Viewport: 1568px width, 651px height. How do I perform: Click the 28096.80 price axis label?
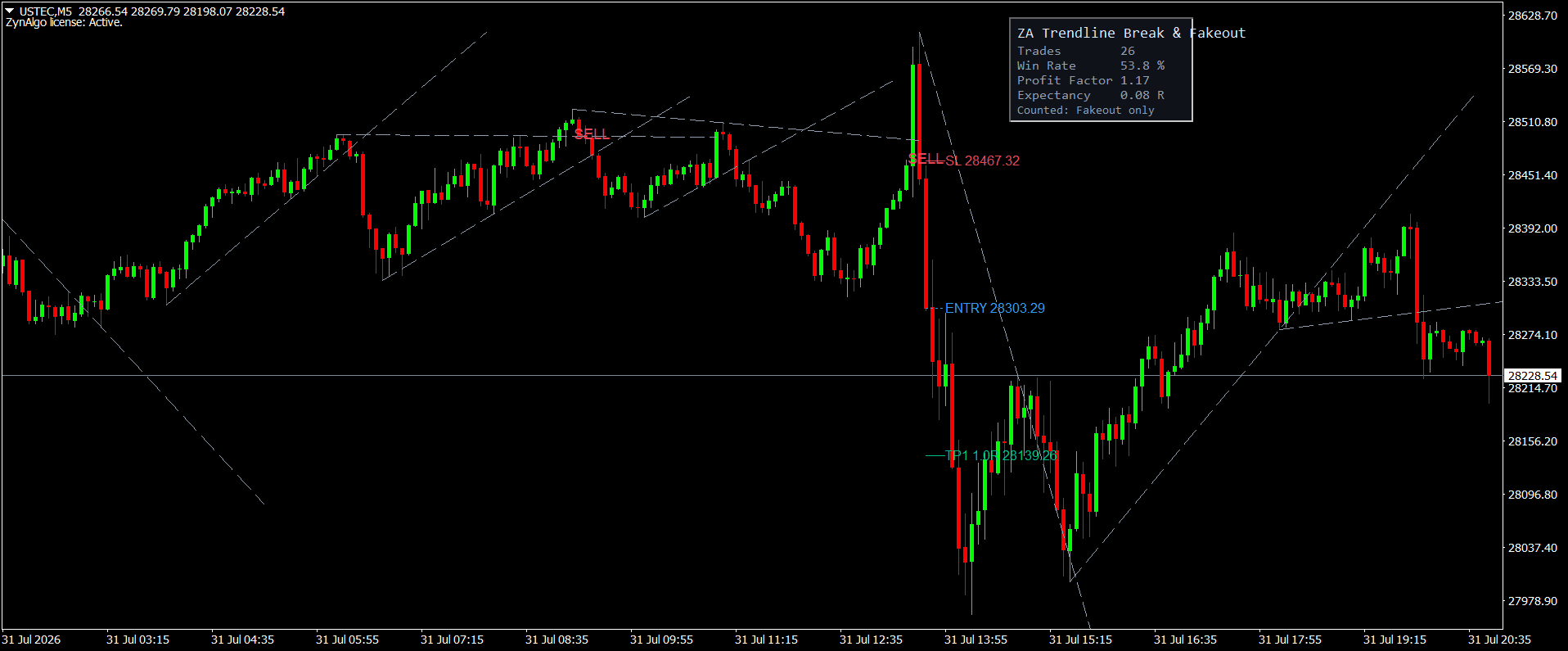click(1533, 495)
